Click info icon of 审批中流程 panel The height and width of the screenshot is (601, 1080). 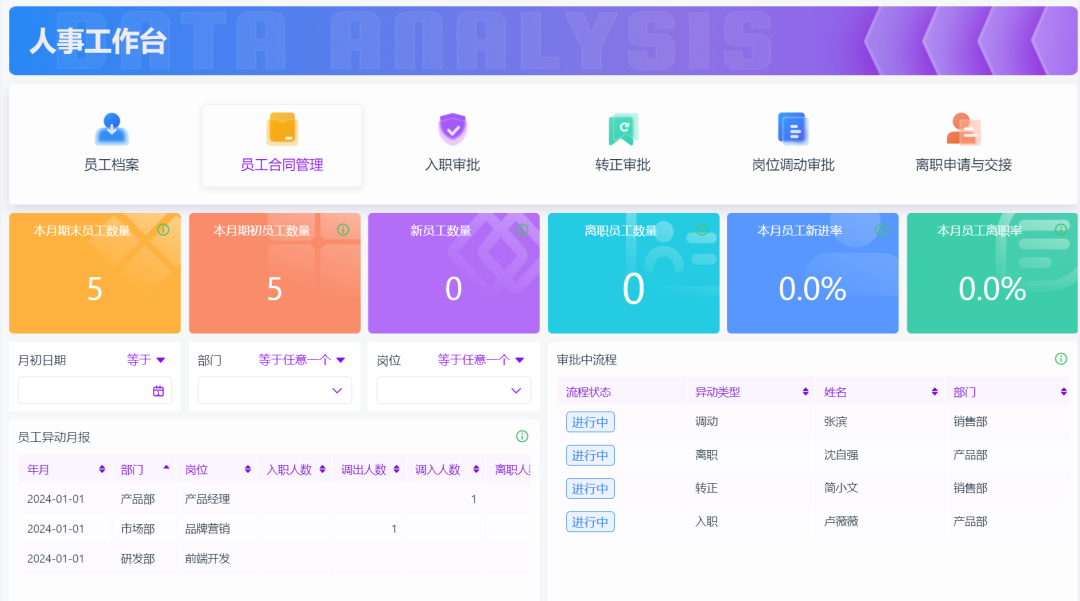[1061, 359]
